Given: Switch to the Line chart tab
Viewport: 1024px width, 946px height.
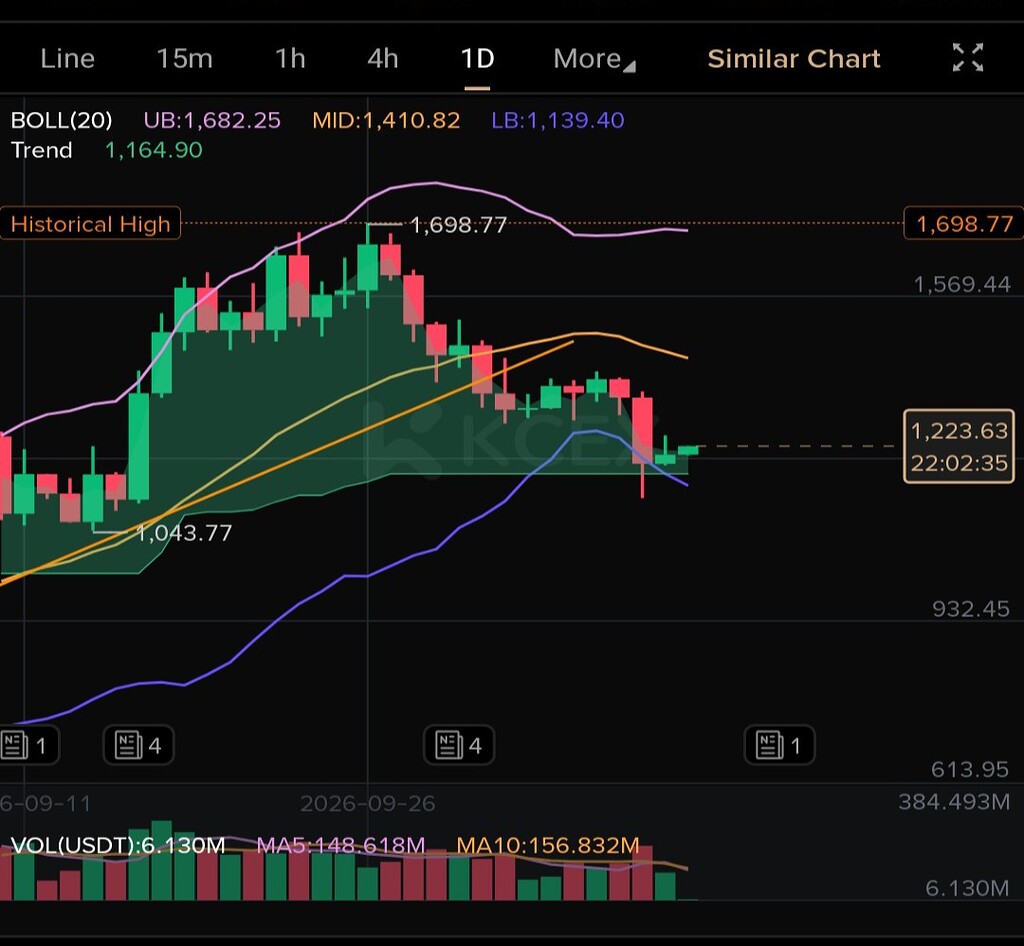Looking at the screenshot, I should (x=67, y=59).
